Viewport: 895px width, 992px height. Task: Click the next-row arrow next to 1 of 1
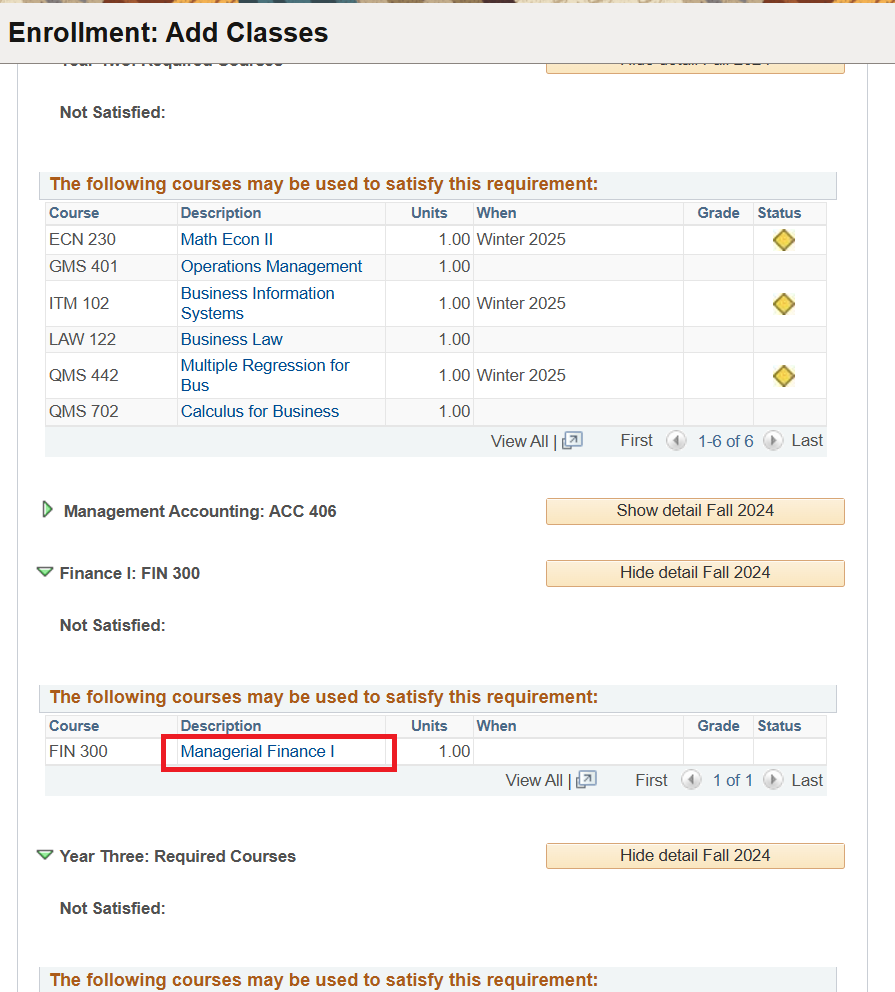click(x=773, y=781)
